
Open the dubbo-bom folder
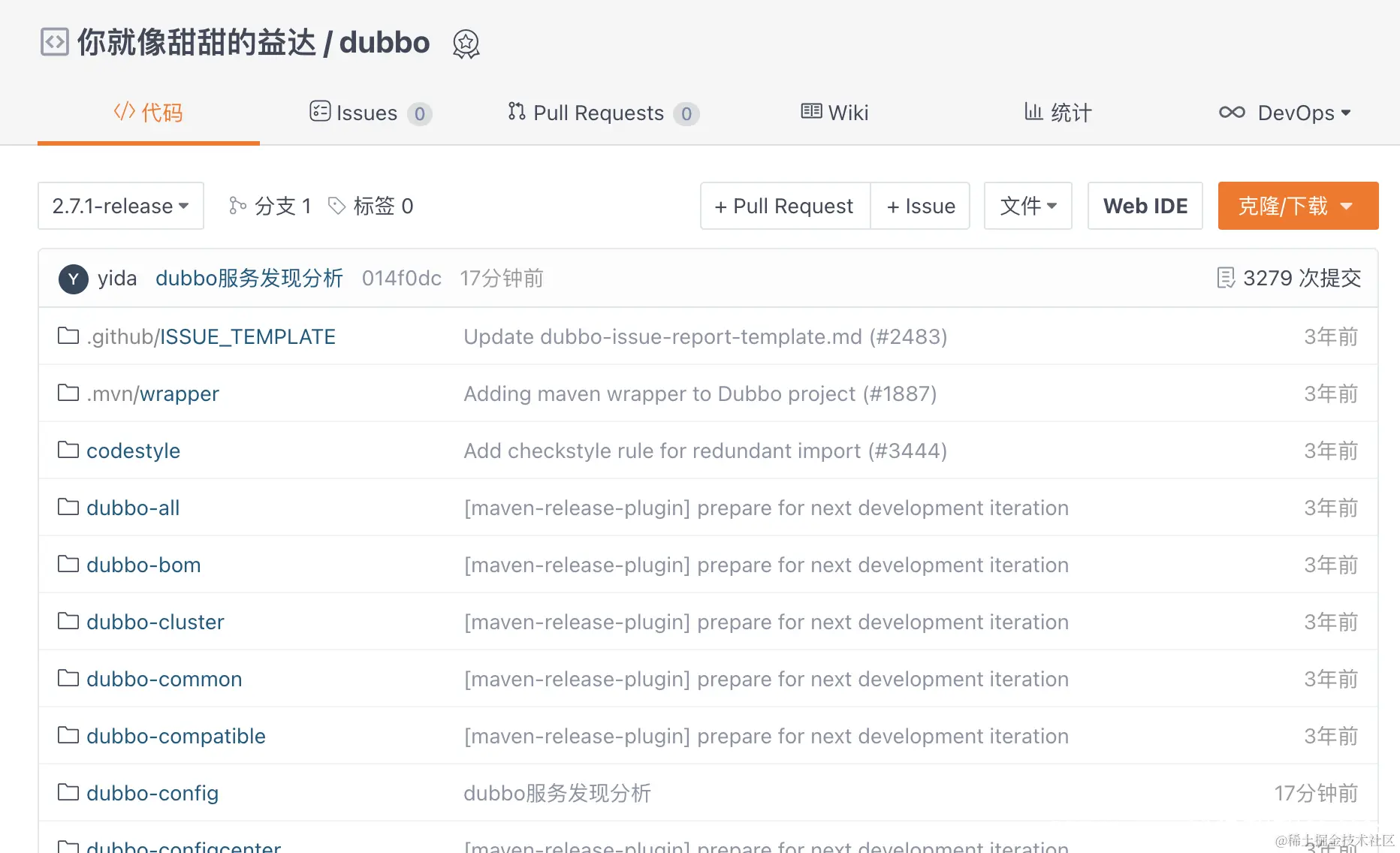point(143,565)
